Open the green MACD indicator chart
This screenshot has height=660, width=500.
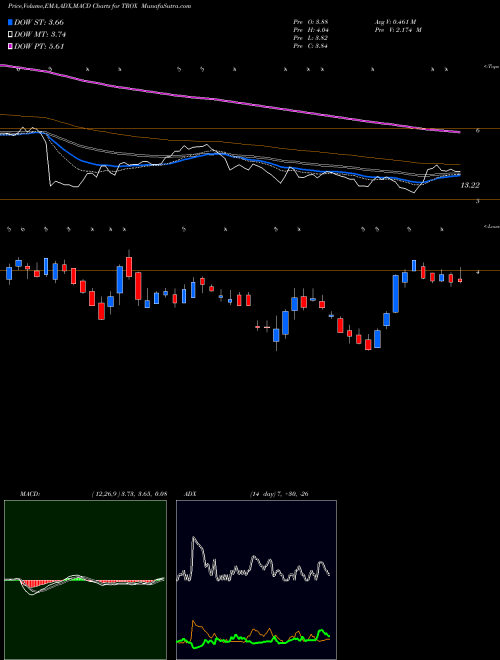click(85, 580)
